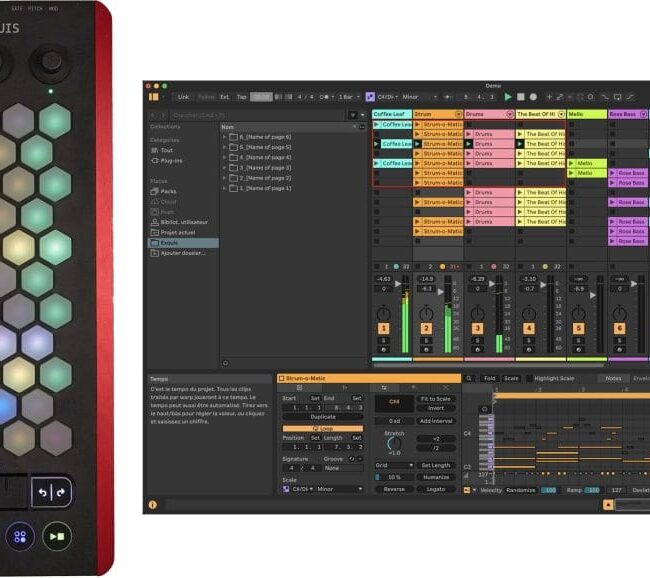
Task: Open the 1 Bar quantization dropdown
Action: click(x=349, y=97)
